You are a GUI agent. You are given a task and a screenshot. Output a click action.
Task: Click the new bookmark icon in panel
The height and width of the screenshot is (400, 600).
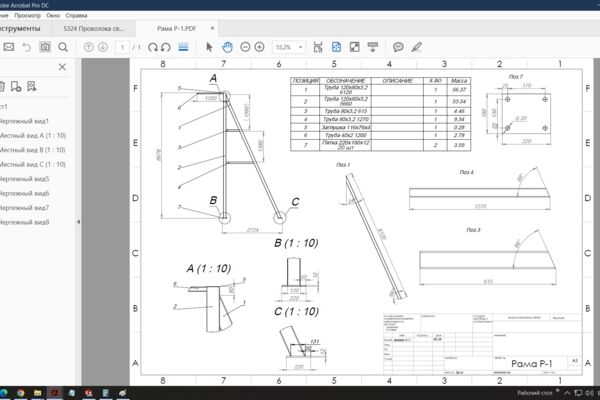(16, 87)
